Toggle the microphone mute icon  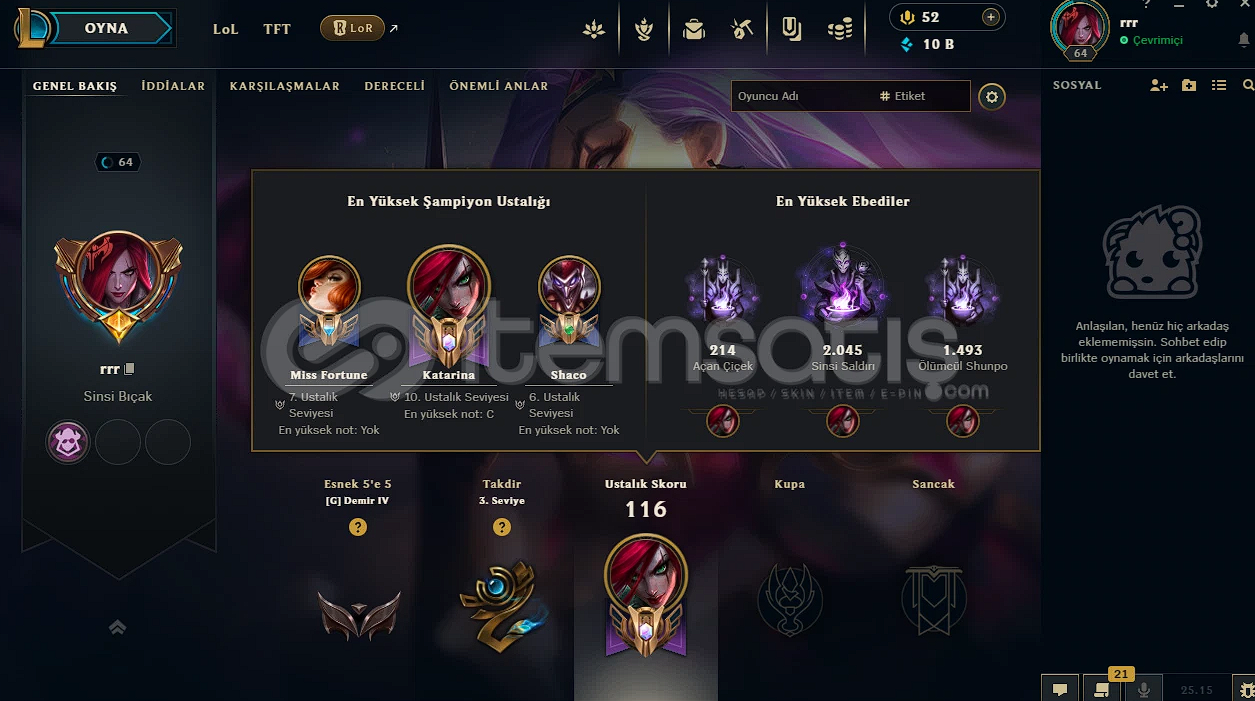pyautogui.click(x=1144, y=689)
